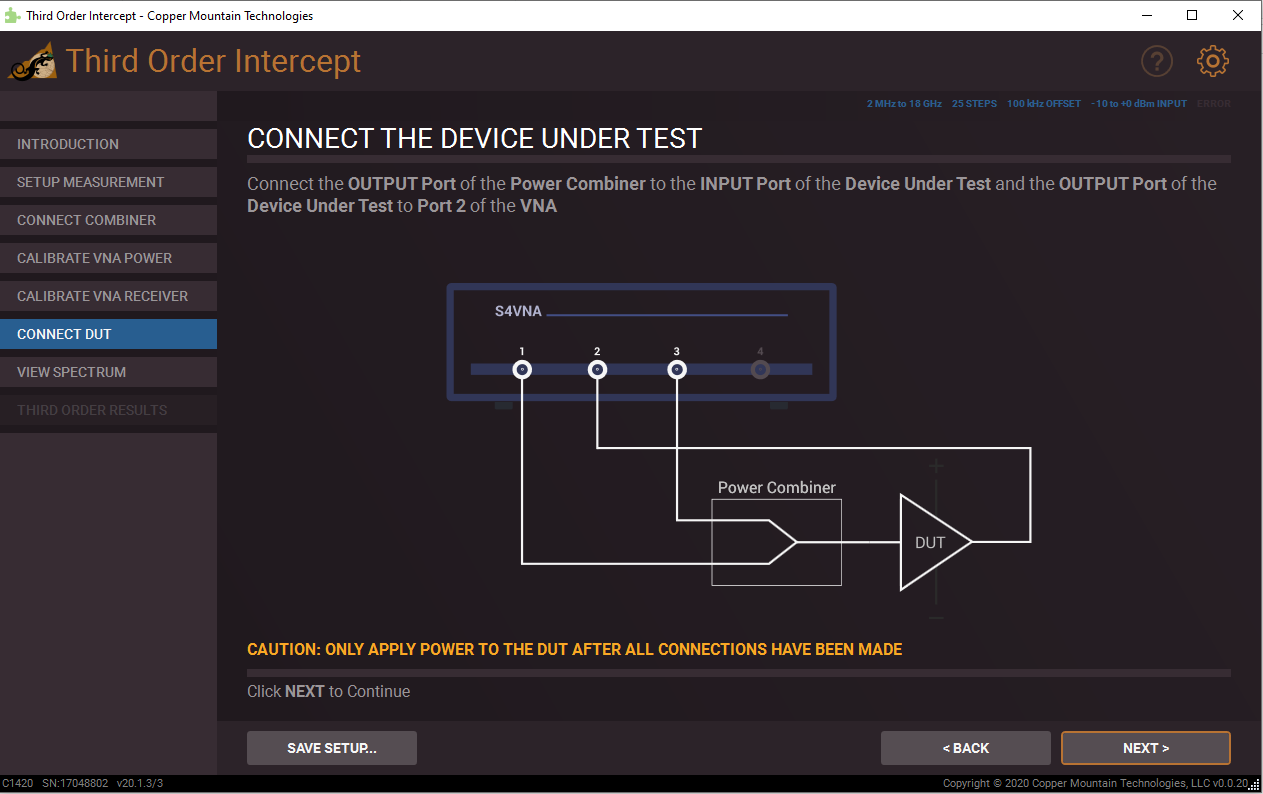
Task: Click the -10 to +0 dBm INPUT indicator
Action: pos(1139,103)
